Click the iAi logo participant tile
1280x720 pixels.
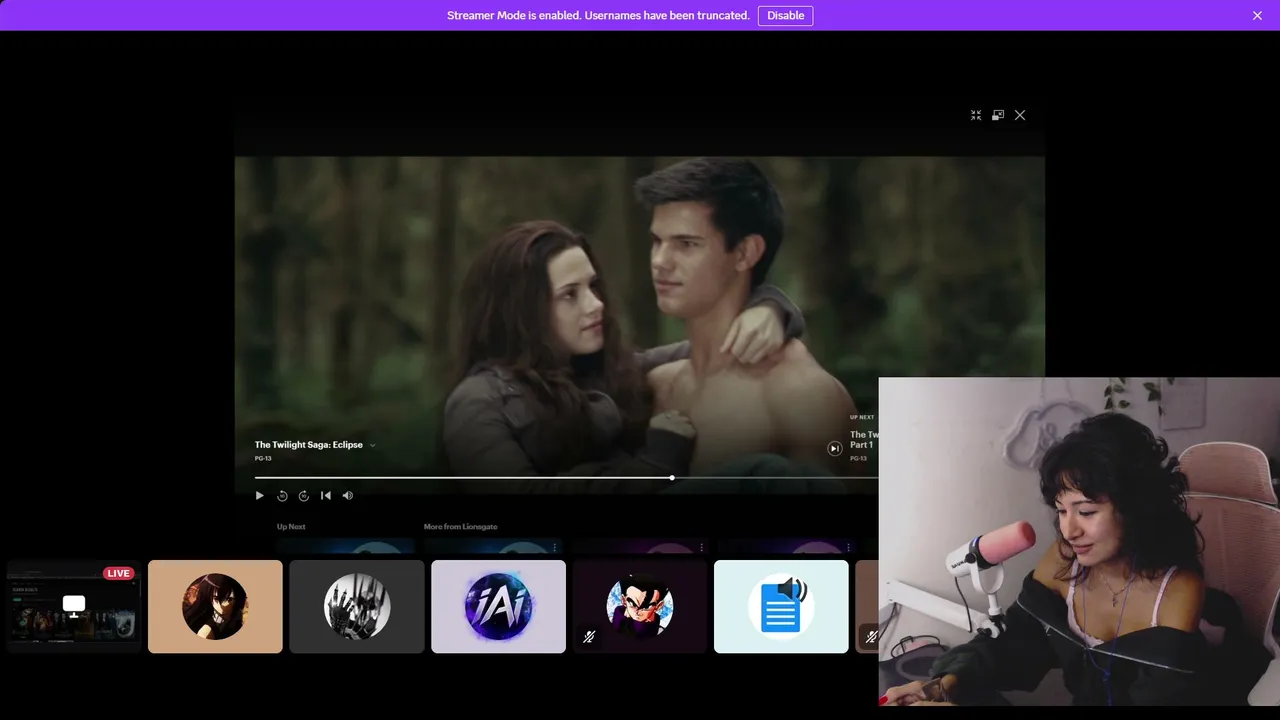(498, 606)
